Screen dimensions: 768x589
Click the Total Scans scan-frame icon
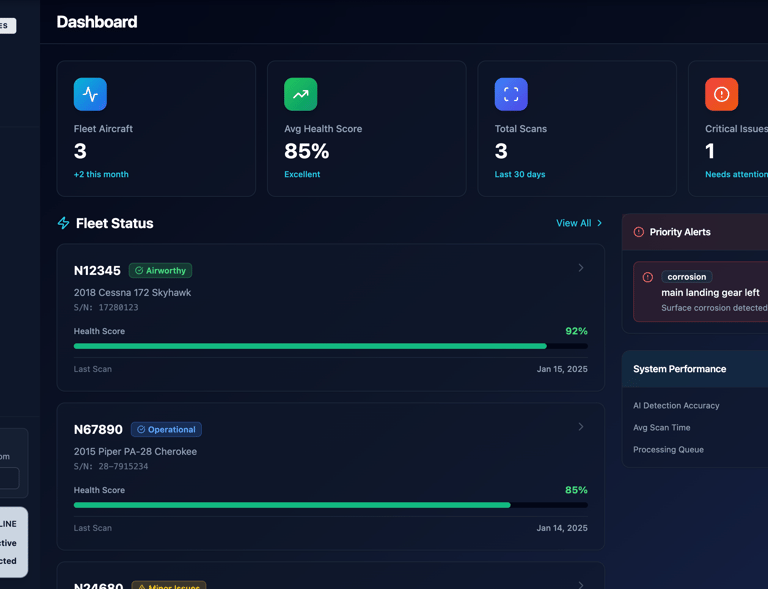pyautogui.click(x=511, y=94)
